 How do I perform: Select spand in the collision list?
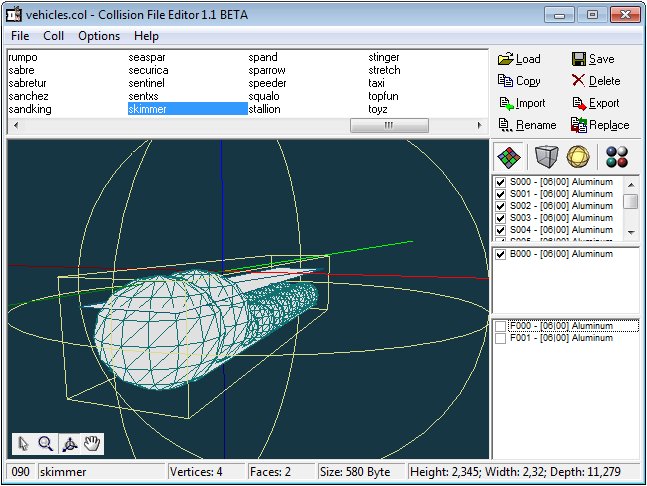coord(263,57)
